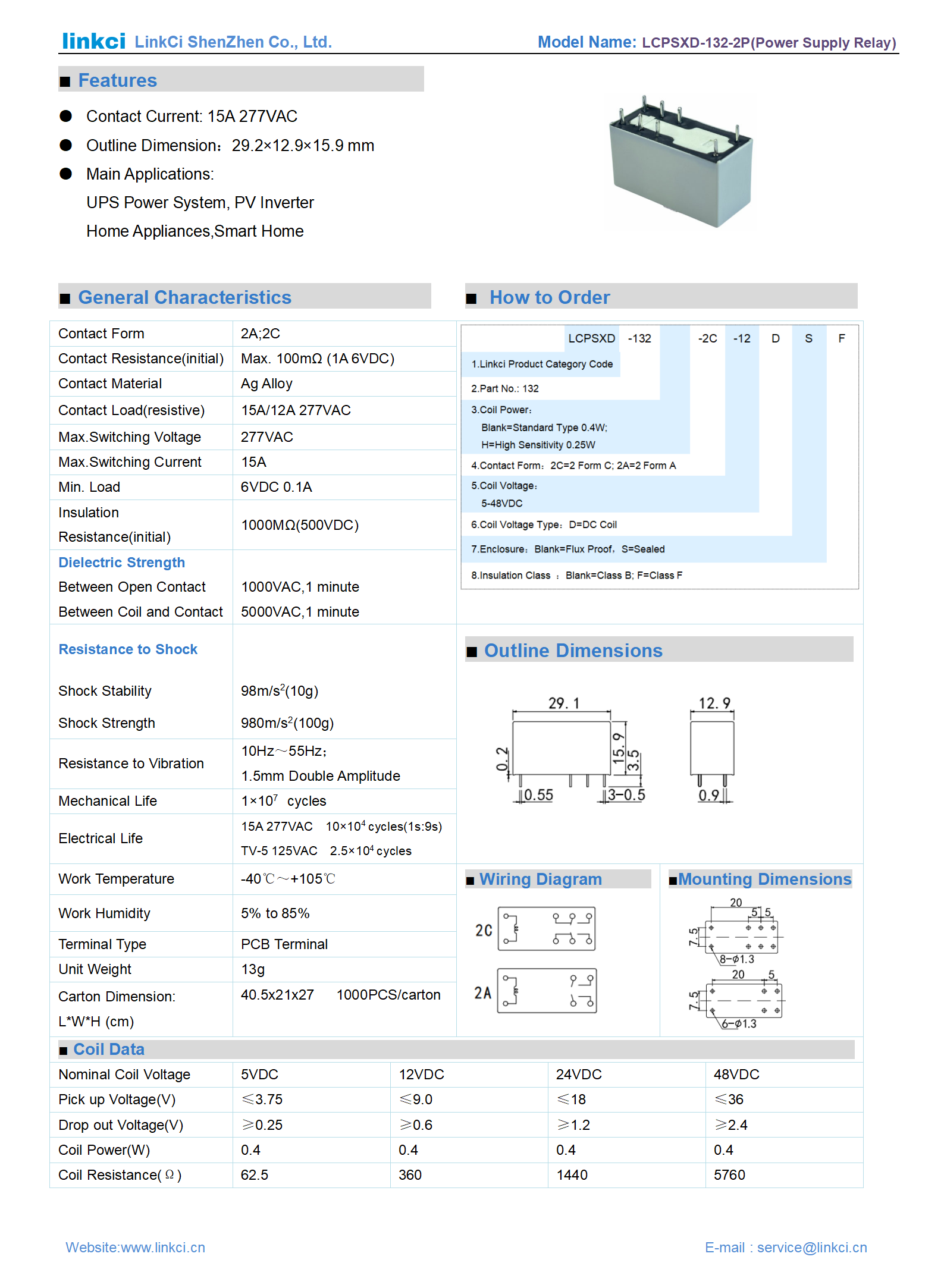Click the linkci logo in the header

point(93,41)
